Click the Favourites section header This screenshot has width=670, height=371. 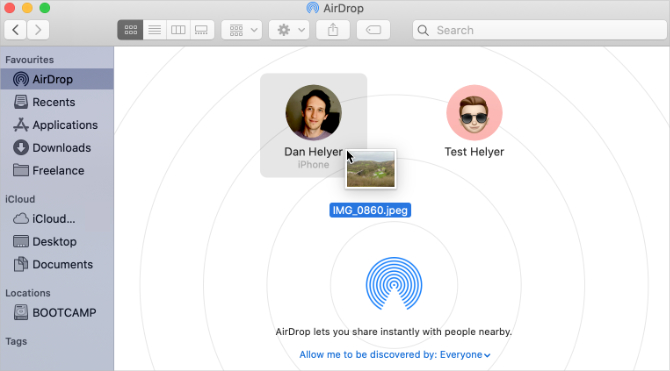(x=29, y=60)
